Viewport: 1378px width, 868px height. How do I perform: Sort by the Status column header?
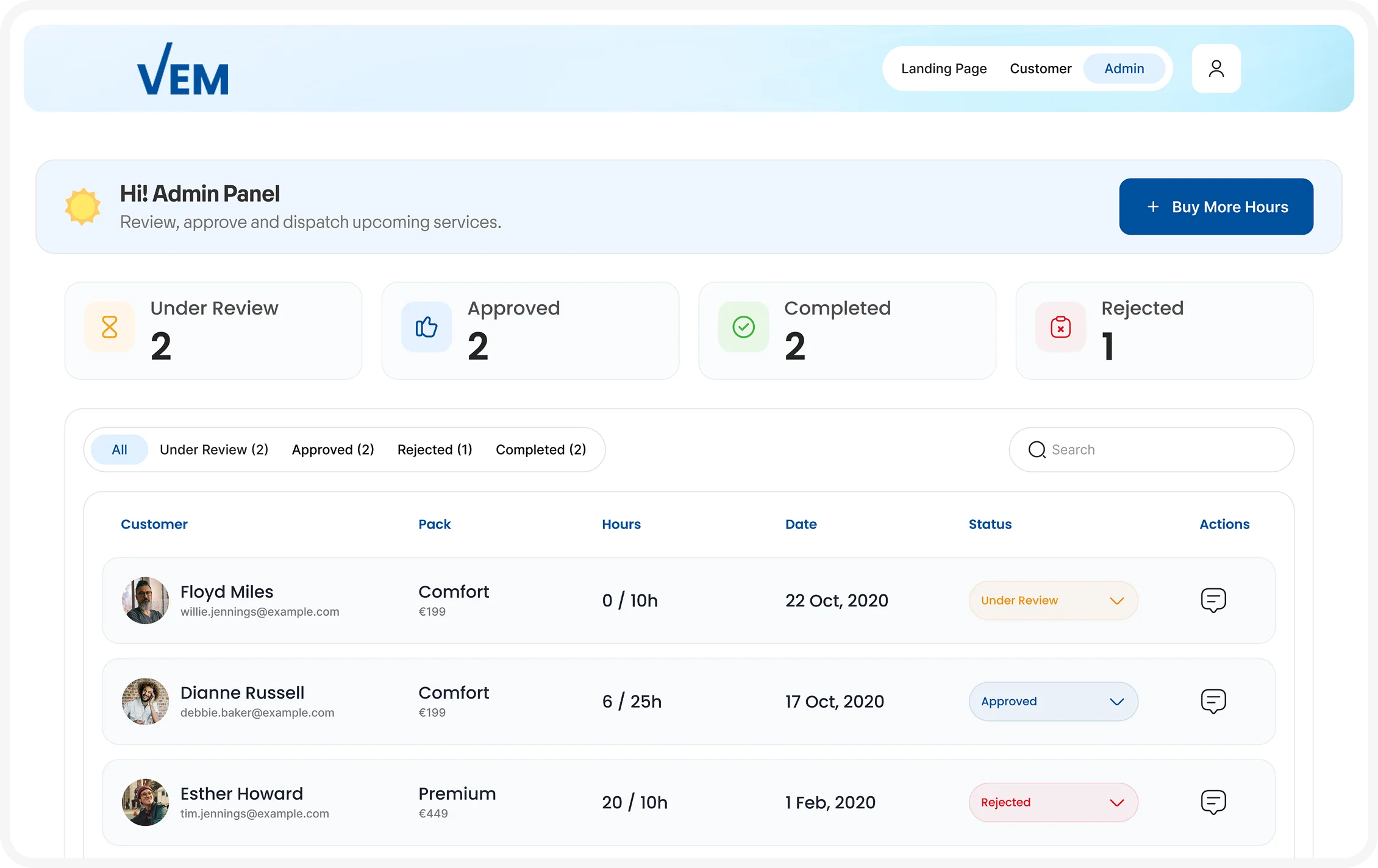tap(990, 524)
